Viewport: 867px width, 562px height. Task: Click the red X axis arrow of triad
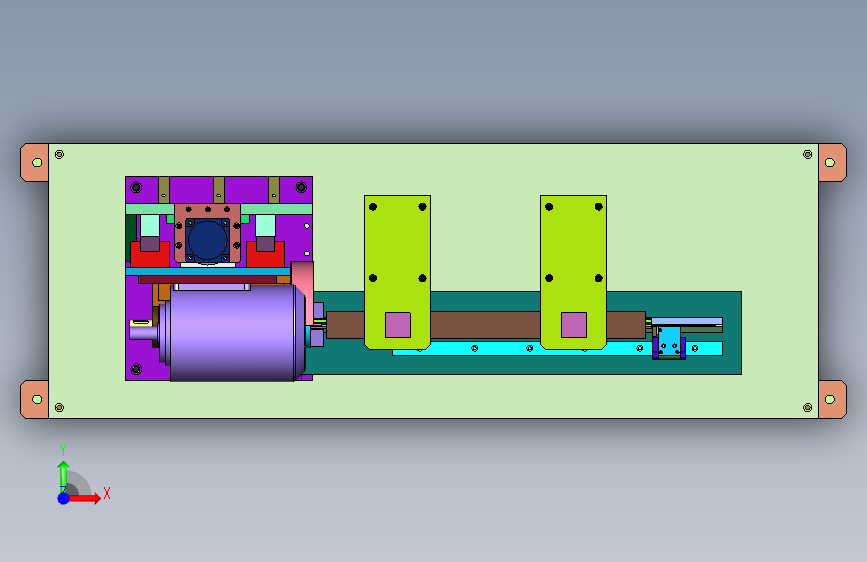[x=84, y=498]
